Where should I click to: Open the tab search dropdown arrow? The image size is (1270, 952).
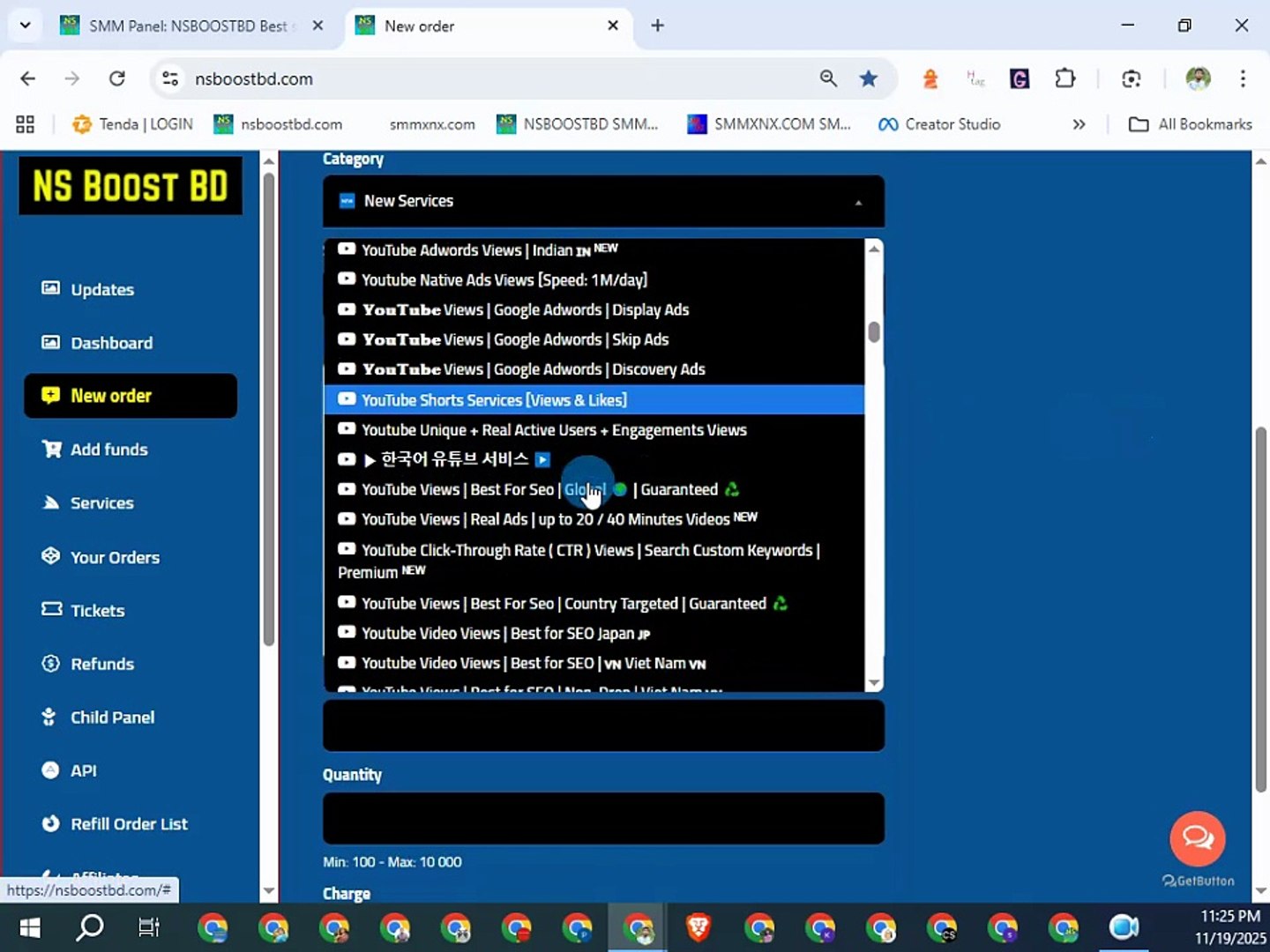[x=26, y=26]
